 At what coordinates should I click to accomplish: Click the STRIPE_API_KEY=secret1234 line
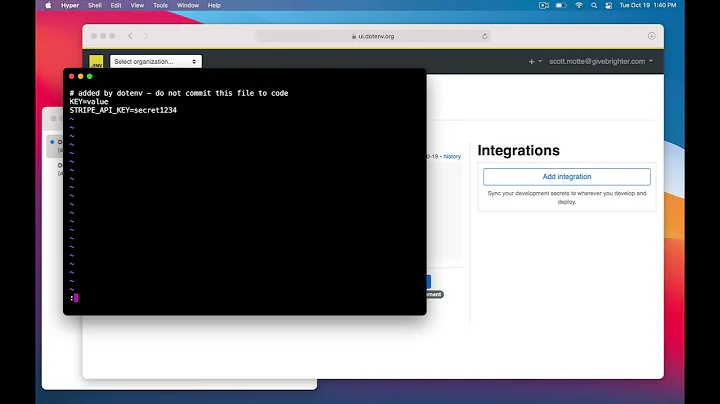coord(123,110)
